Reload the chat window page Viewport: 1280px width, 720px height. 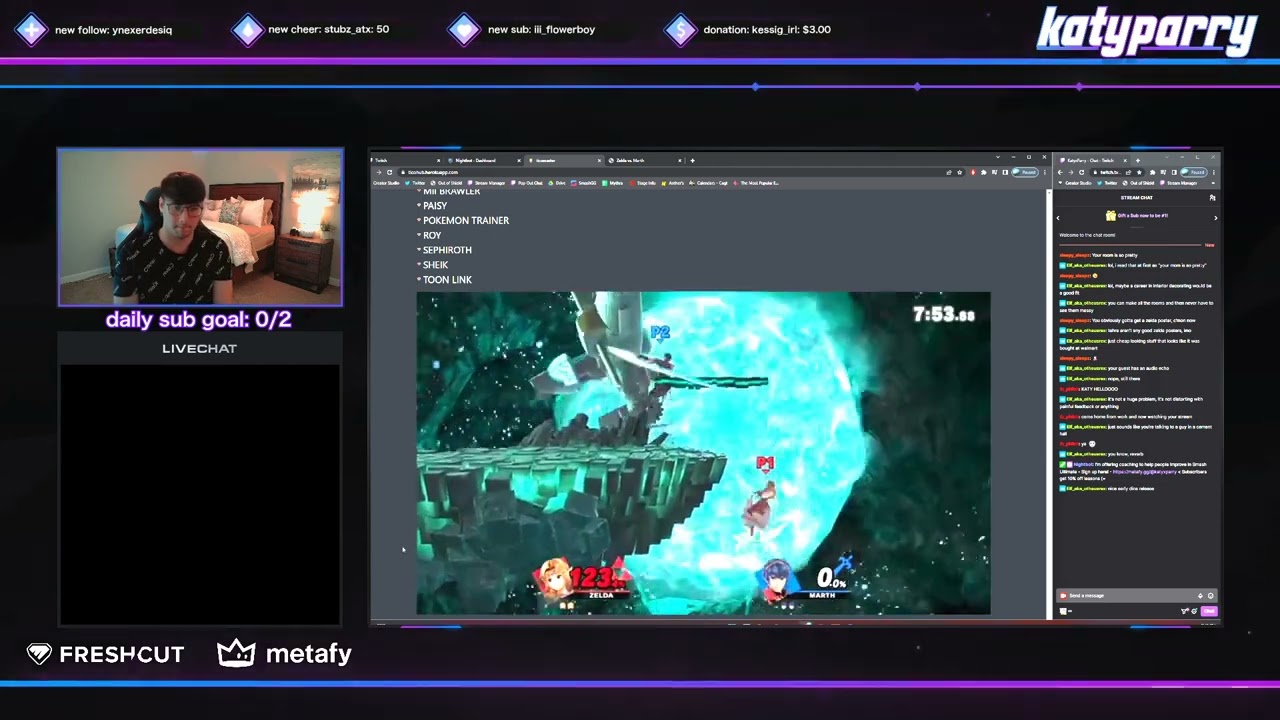coord(1081,172)
